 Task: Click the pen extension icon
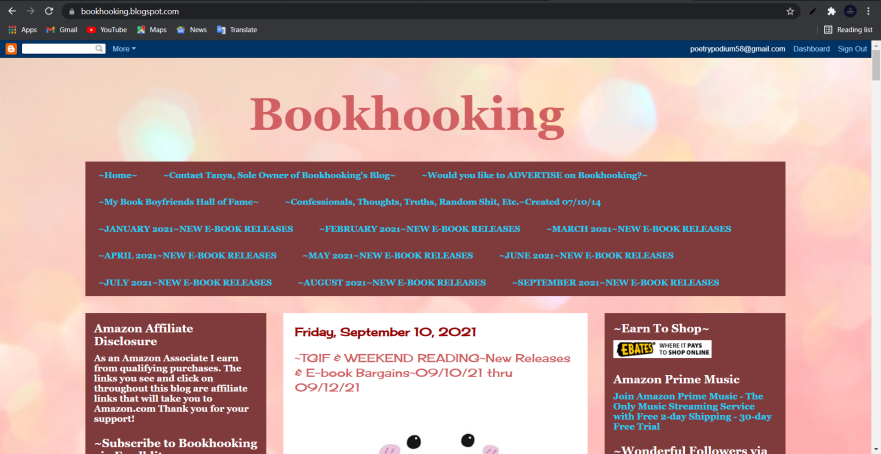812,11
